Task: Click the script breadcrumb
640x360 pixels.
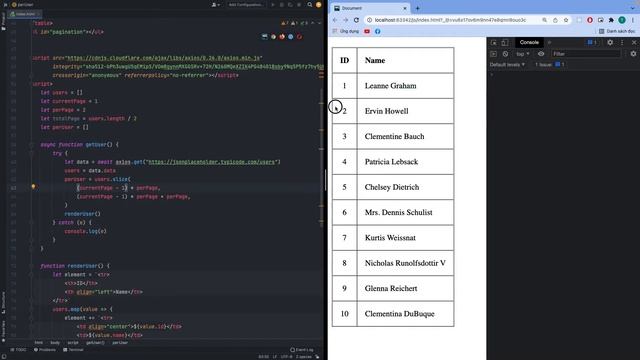Action: [73, 343]
